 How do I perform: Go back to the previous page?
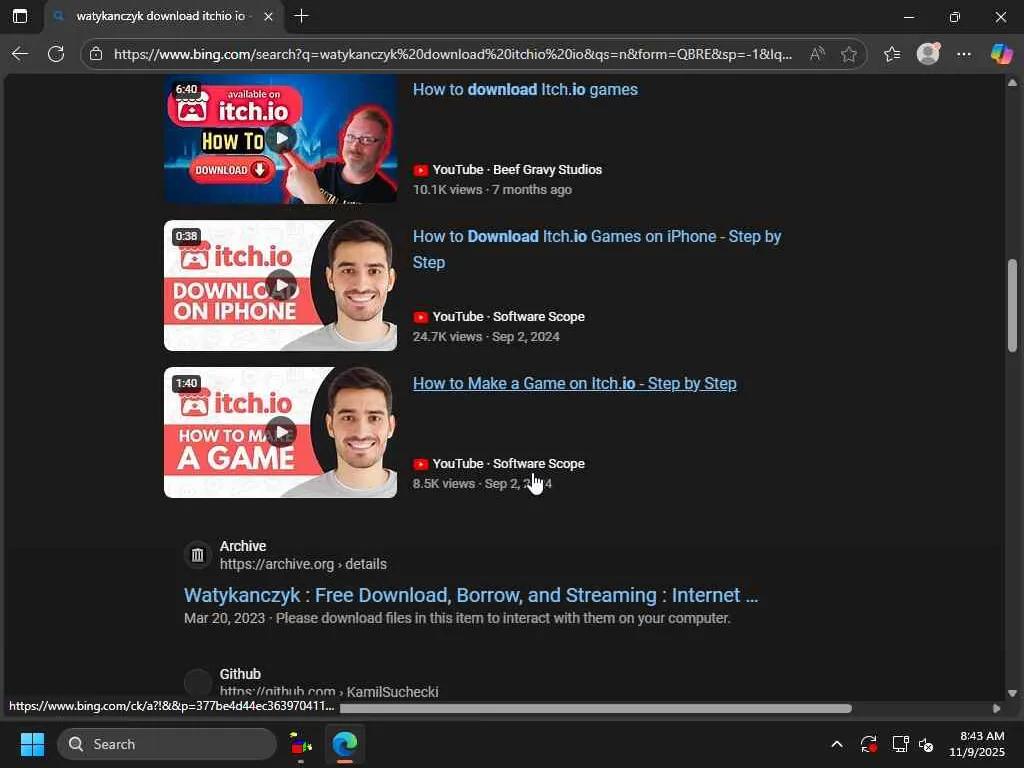coord(20,54)
